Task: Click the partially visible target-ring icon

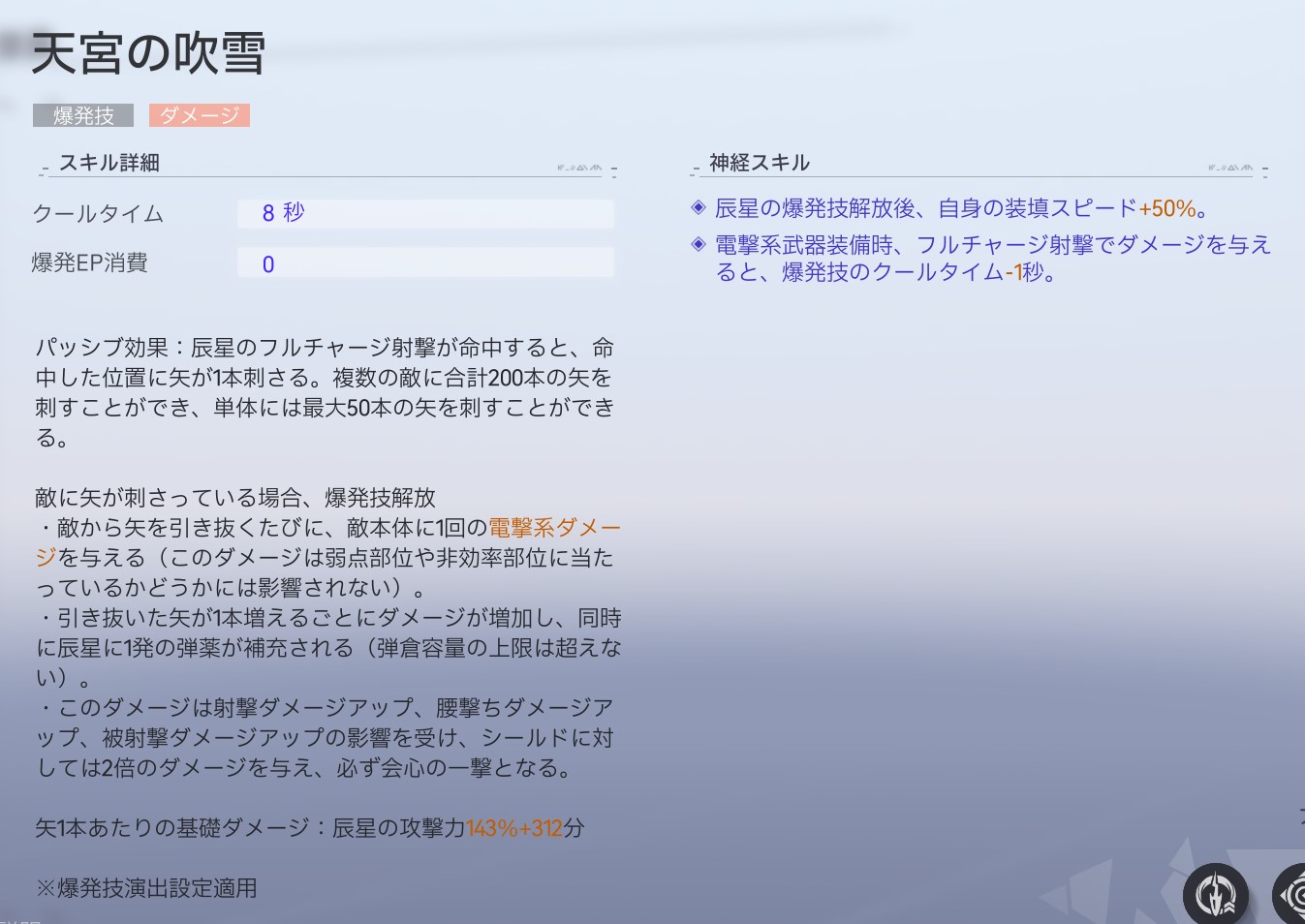Action: click(x=1291, y=896)
